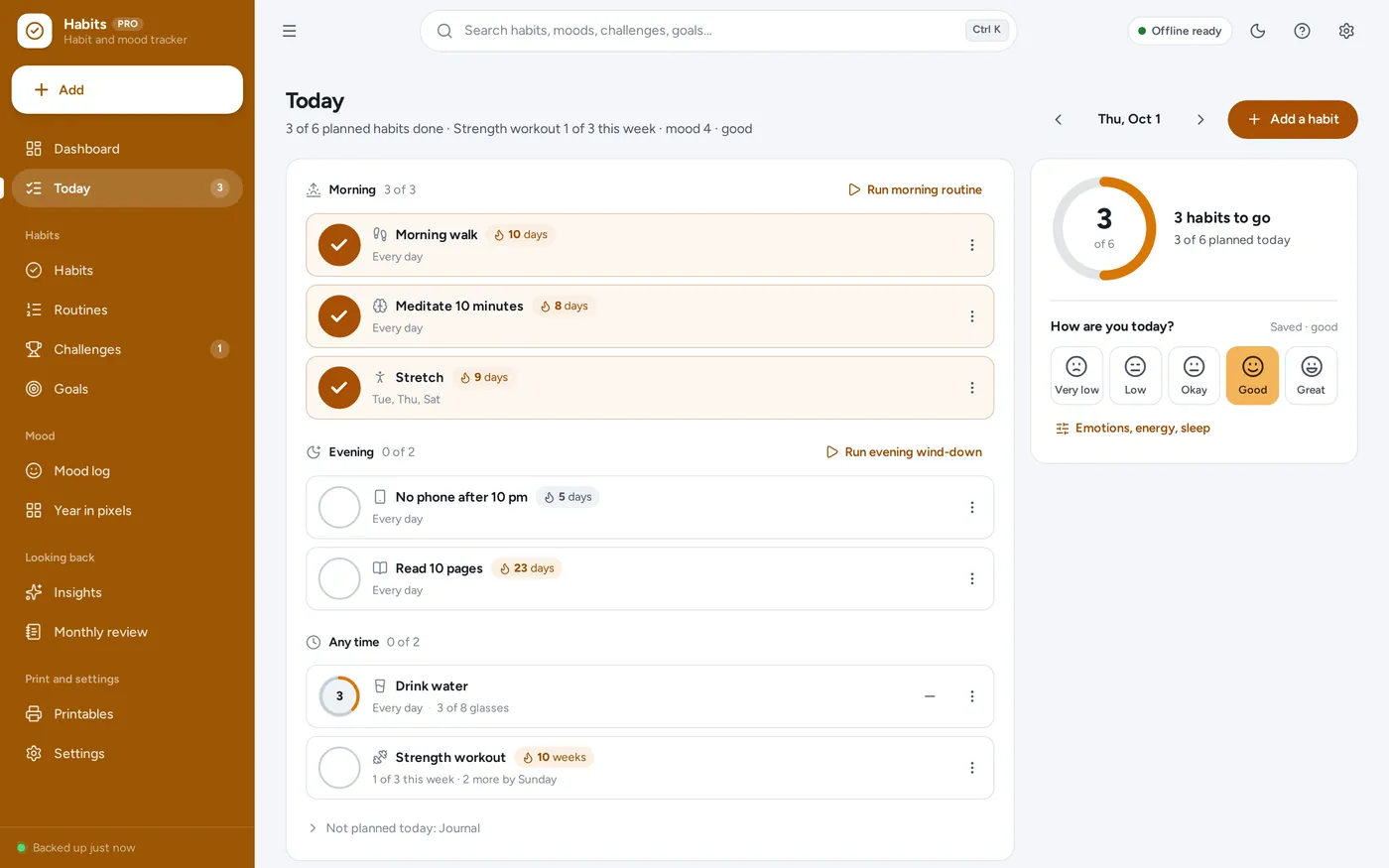Uncheck Meditate 10 minutes habit
This screenshot has height=868, width=1389.
click(x=339, y=316)
